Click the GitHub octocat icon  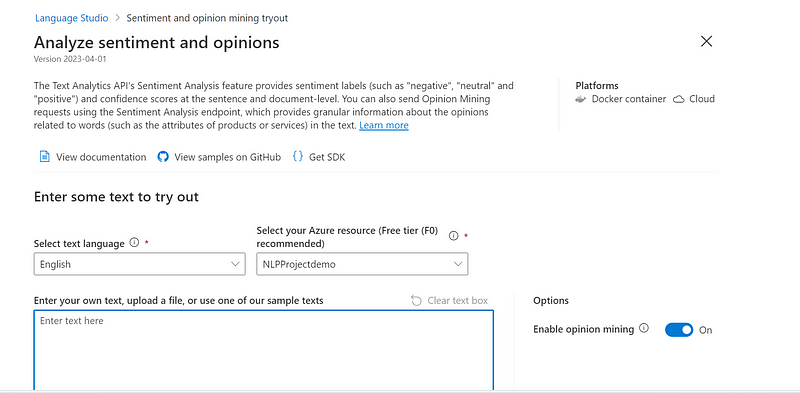pos(163,157)
